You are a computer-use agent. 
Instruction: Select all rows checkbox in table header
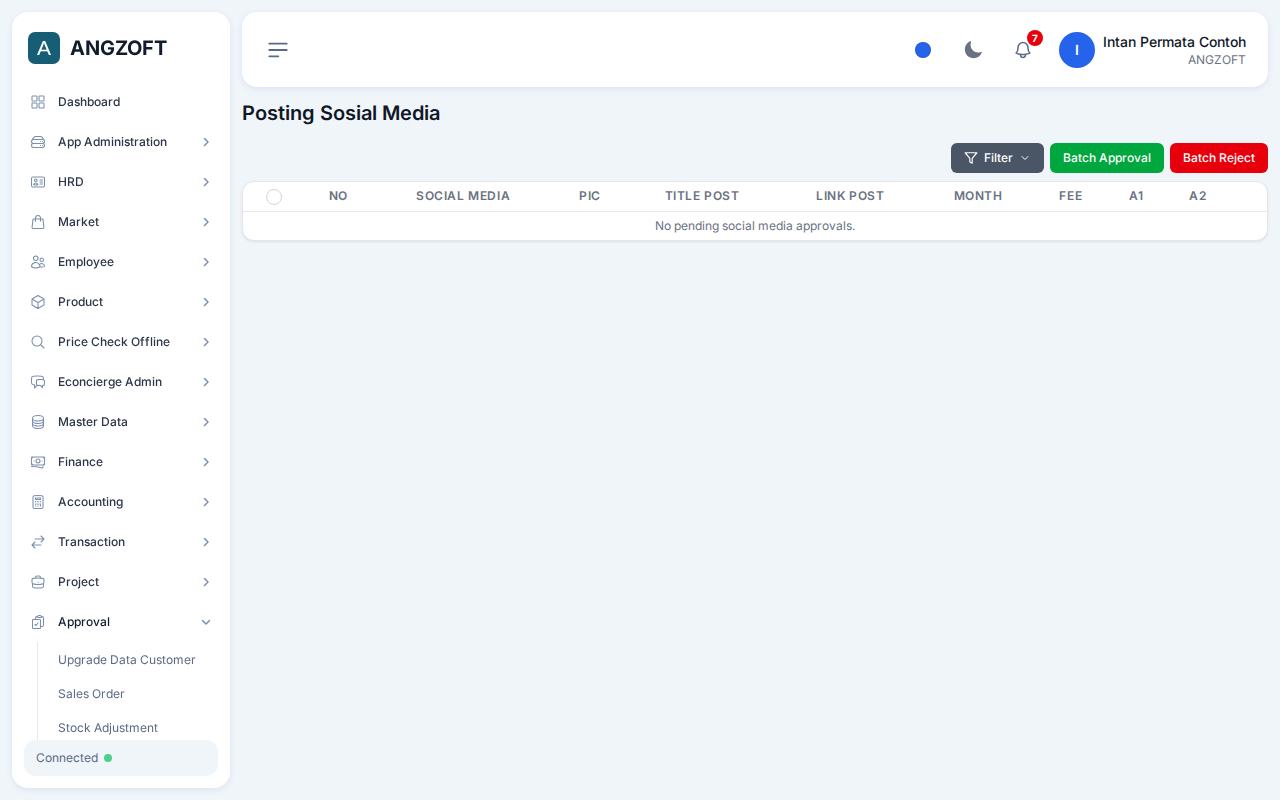click(274, 197)
